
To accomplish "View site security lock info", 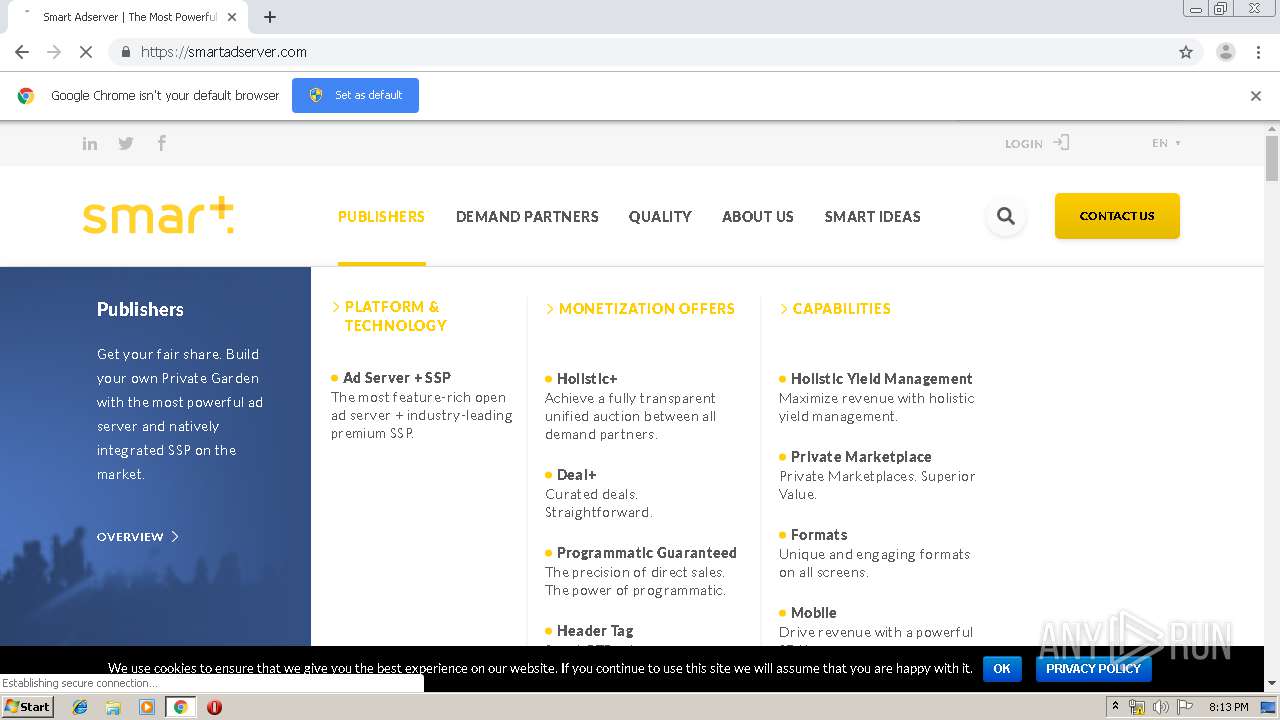I will (x=125, y=52).
